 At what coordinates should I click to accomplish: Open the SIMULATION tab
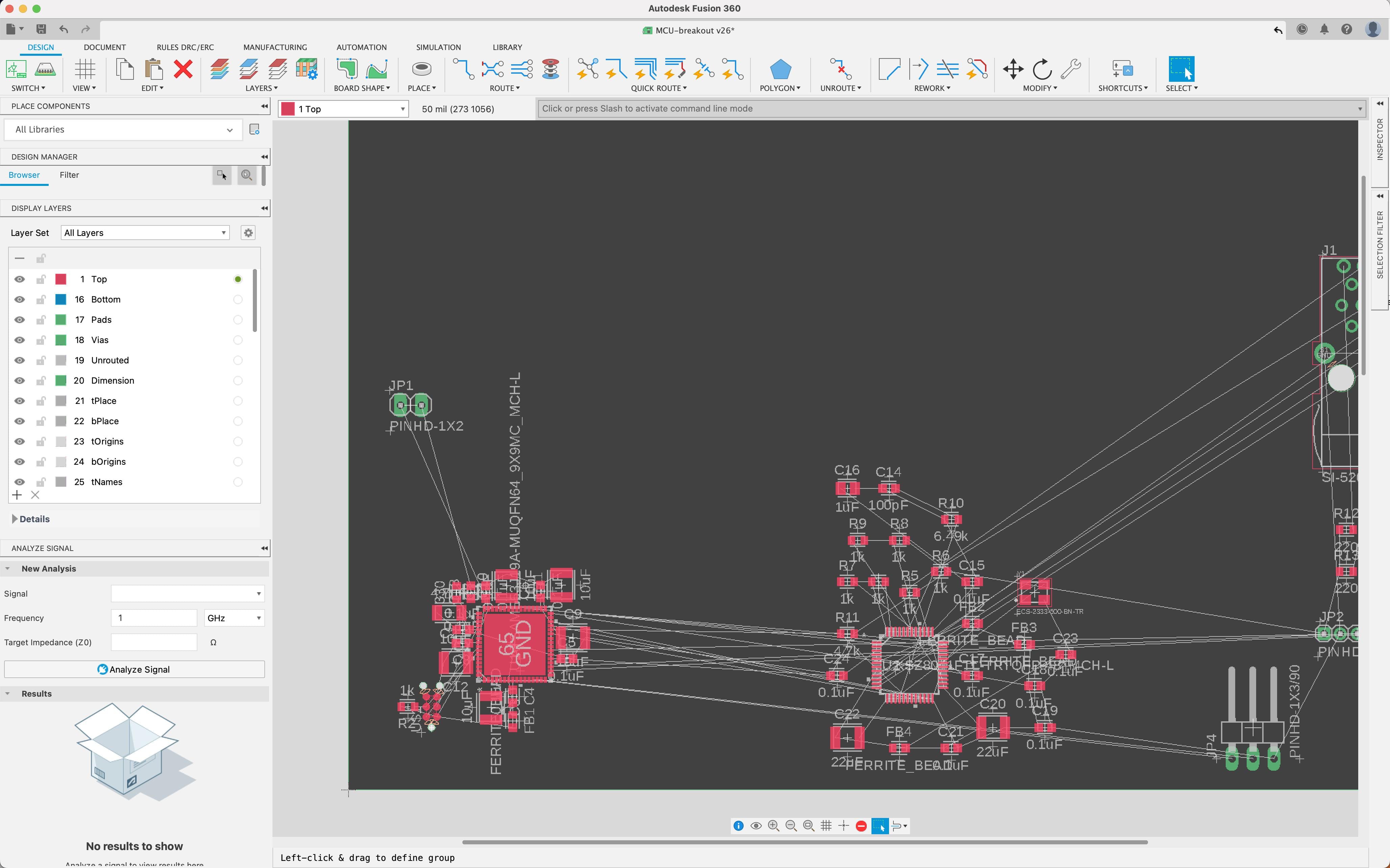click(x=438, y=47)
